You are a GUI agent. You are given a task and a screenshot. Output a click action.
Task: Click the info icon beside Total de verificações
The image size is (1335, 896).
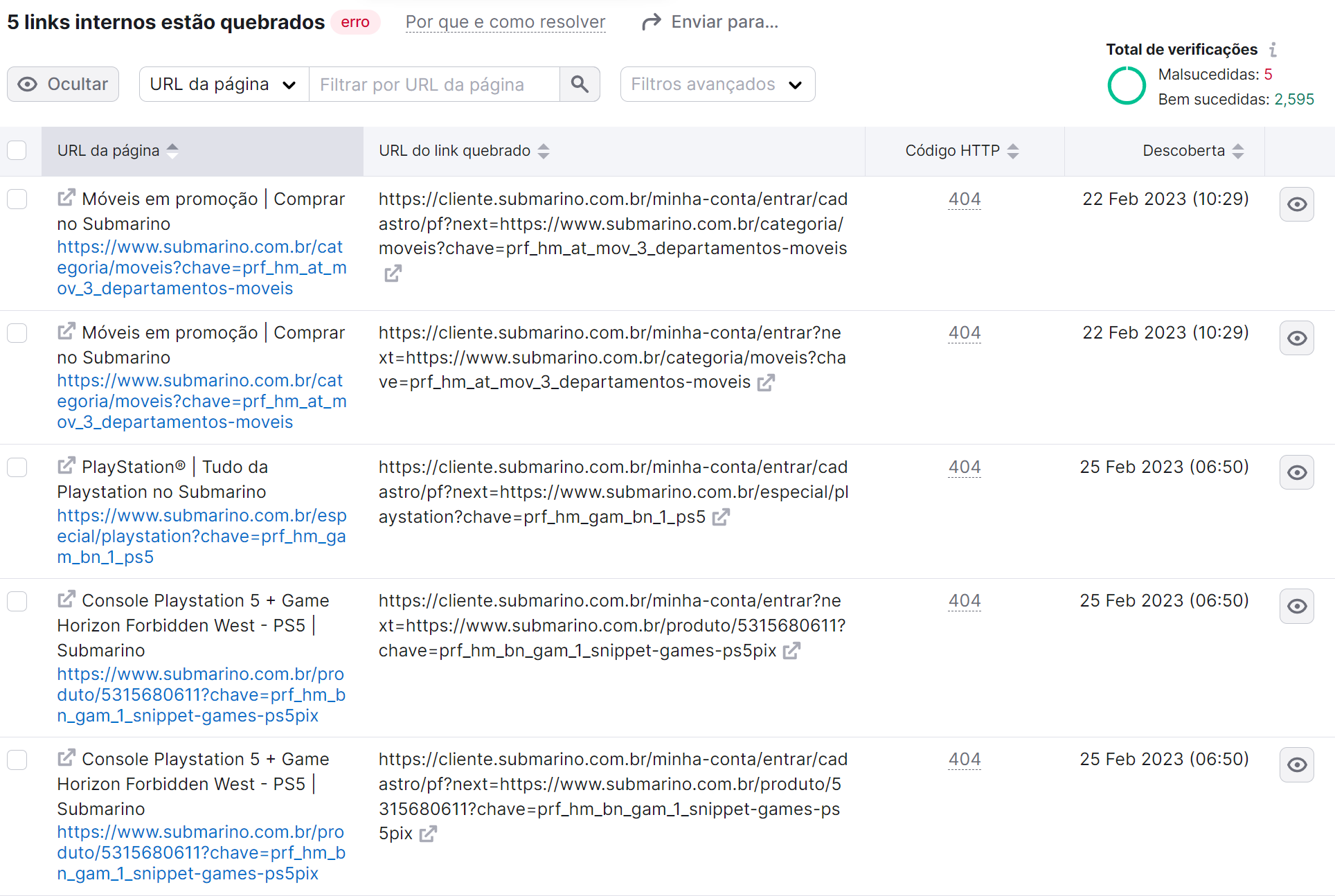click(x=1273, y=50)
